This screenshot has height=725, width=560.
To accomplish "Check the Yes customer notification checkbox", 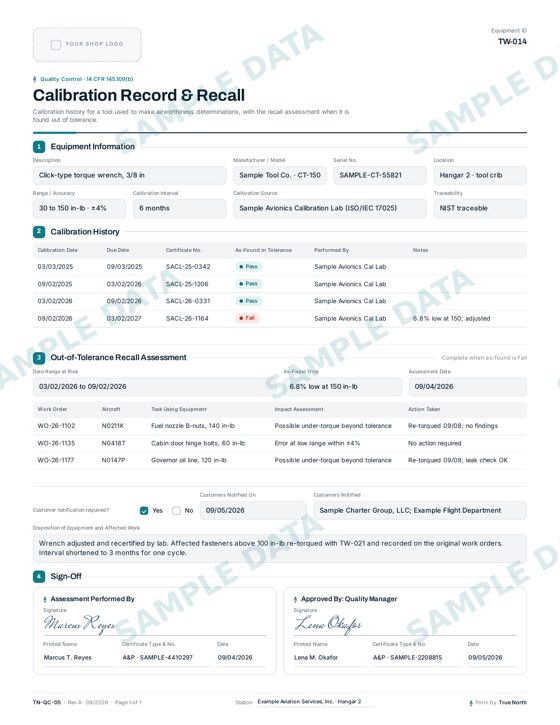I will click(x=144, y=510).
